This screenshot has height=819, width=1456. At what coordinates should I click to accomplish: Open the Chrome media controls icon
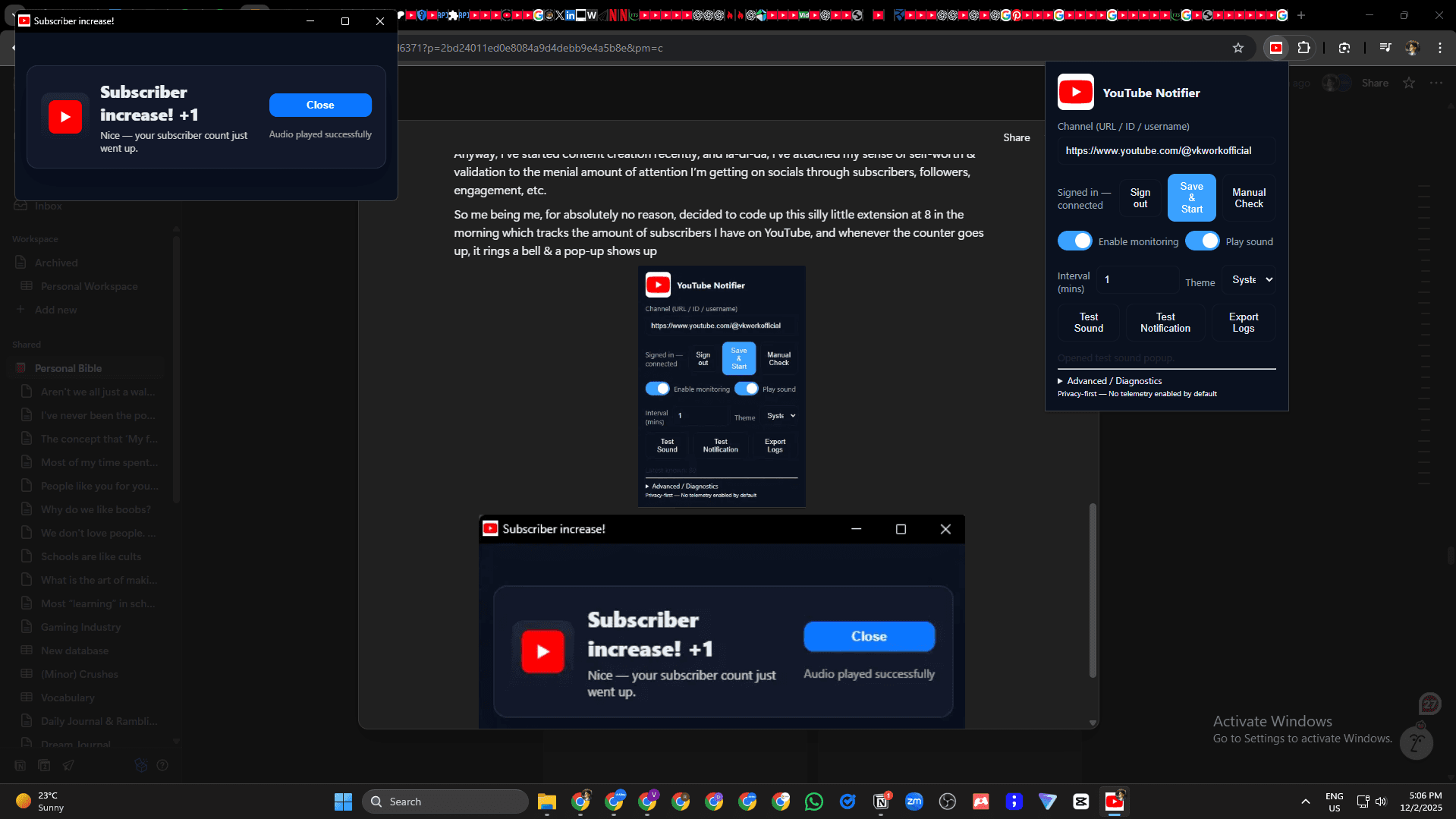click(1385, 48)
